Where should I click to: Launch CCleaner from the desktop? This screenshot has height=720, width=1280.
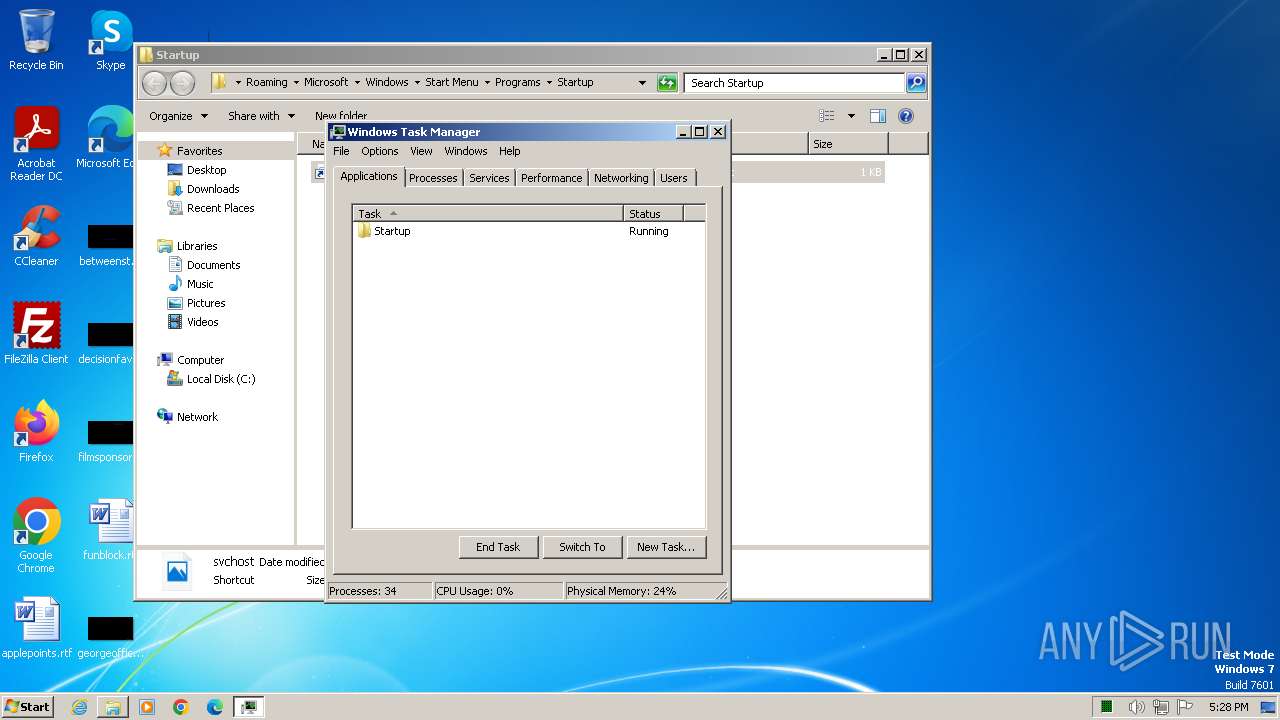36,236
